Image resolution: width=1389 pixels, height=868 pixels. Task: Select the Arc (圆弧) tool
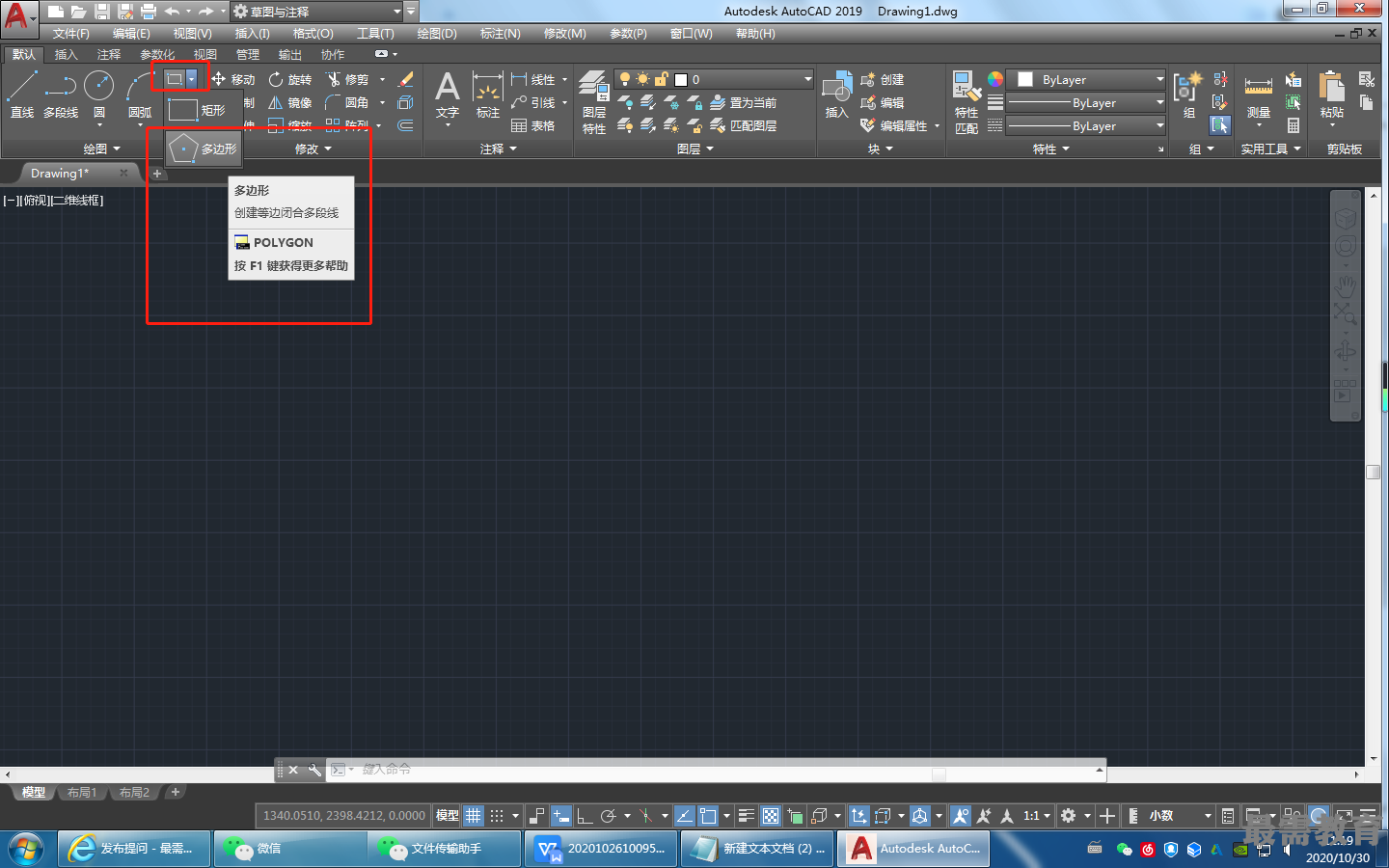[x=140, y=94]
